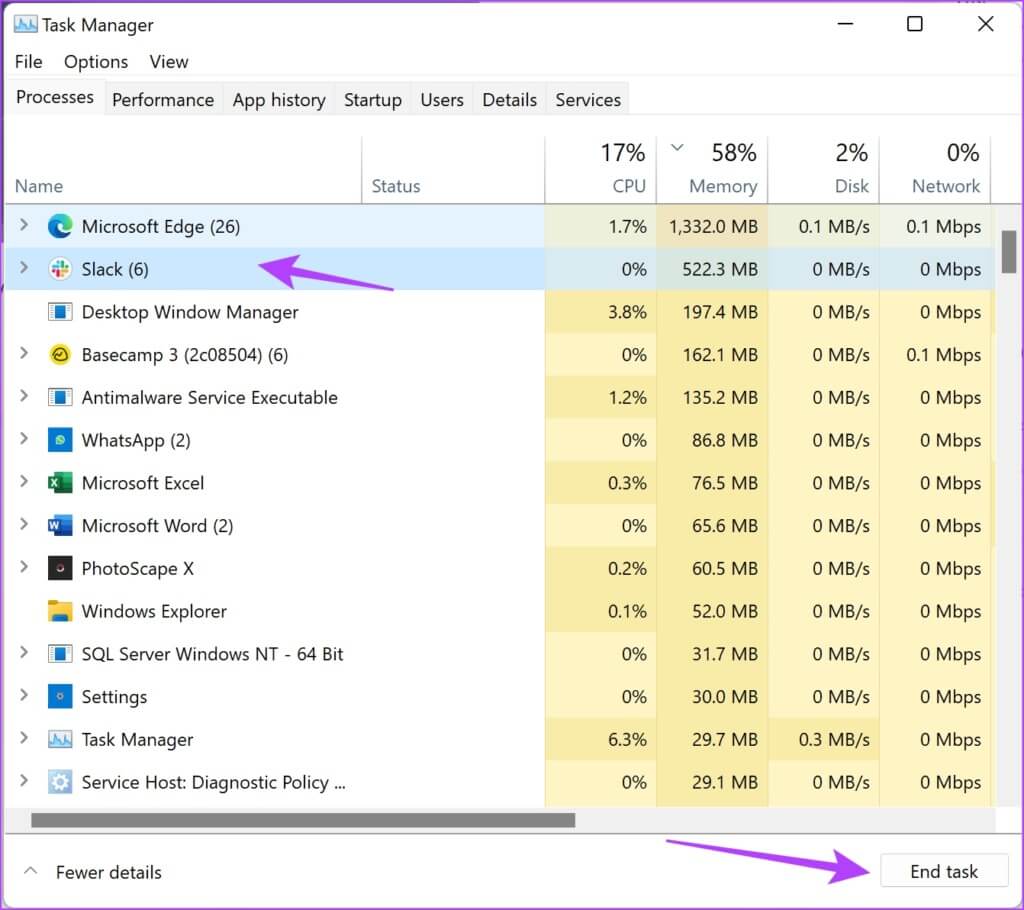1024x910 pixels.
Task: Sort processes by Network column
Action: tap(935, 170)
